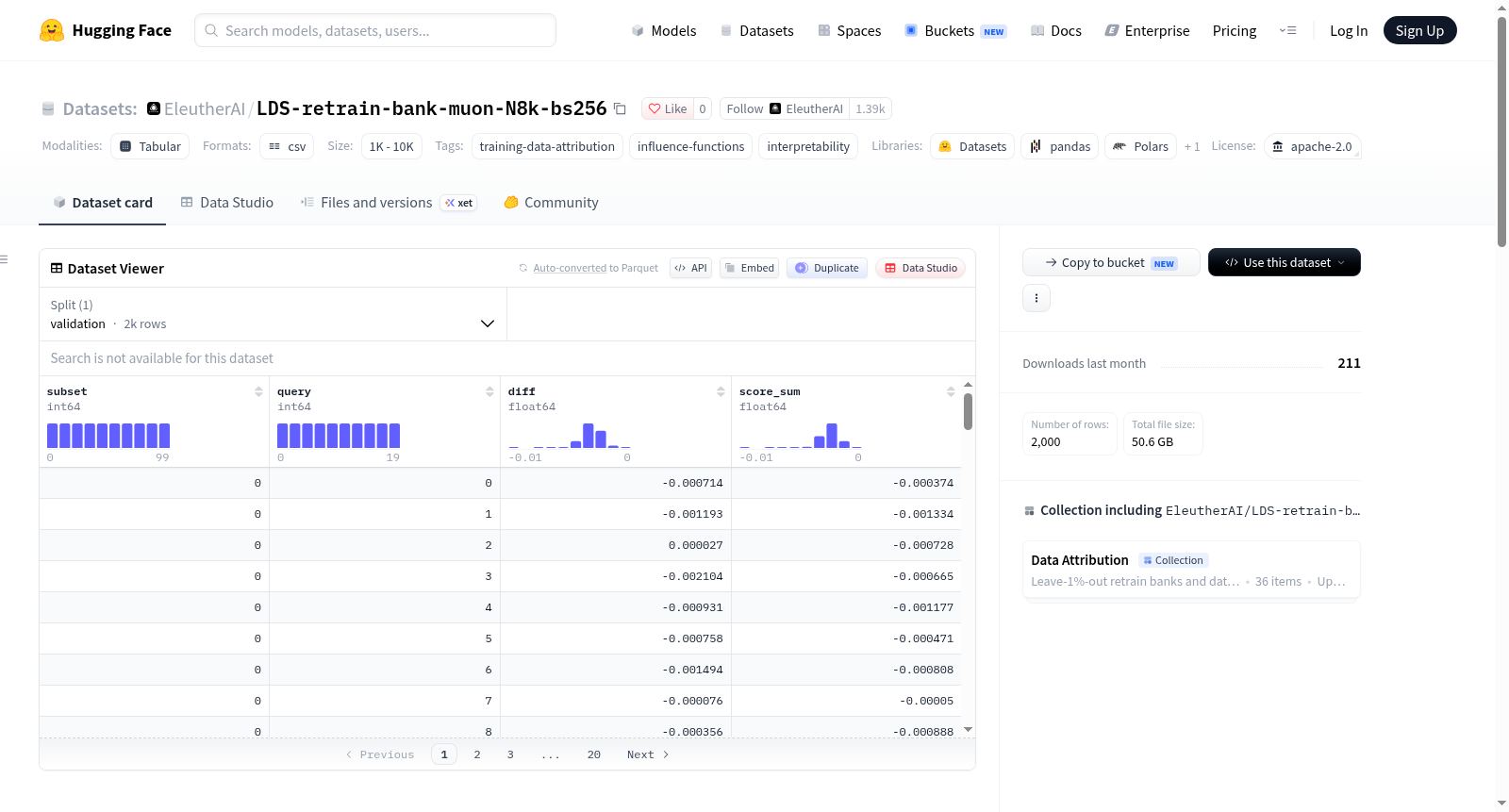Click the subset column histogram

108,436
